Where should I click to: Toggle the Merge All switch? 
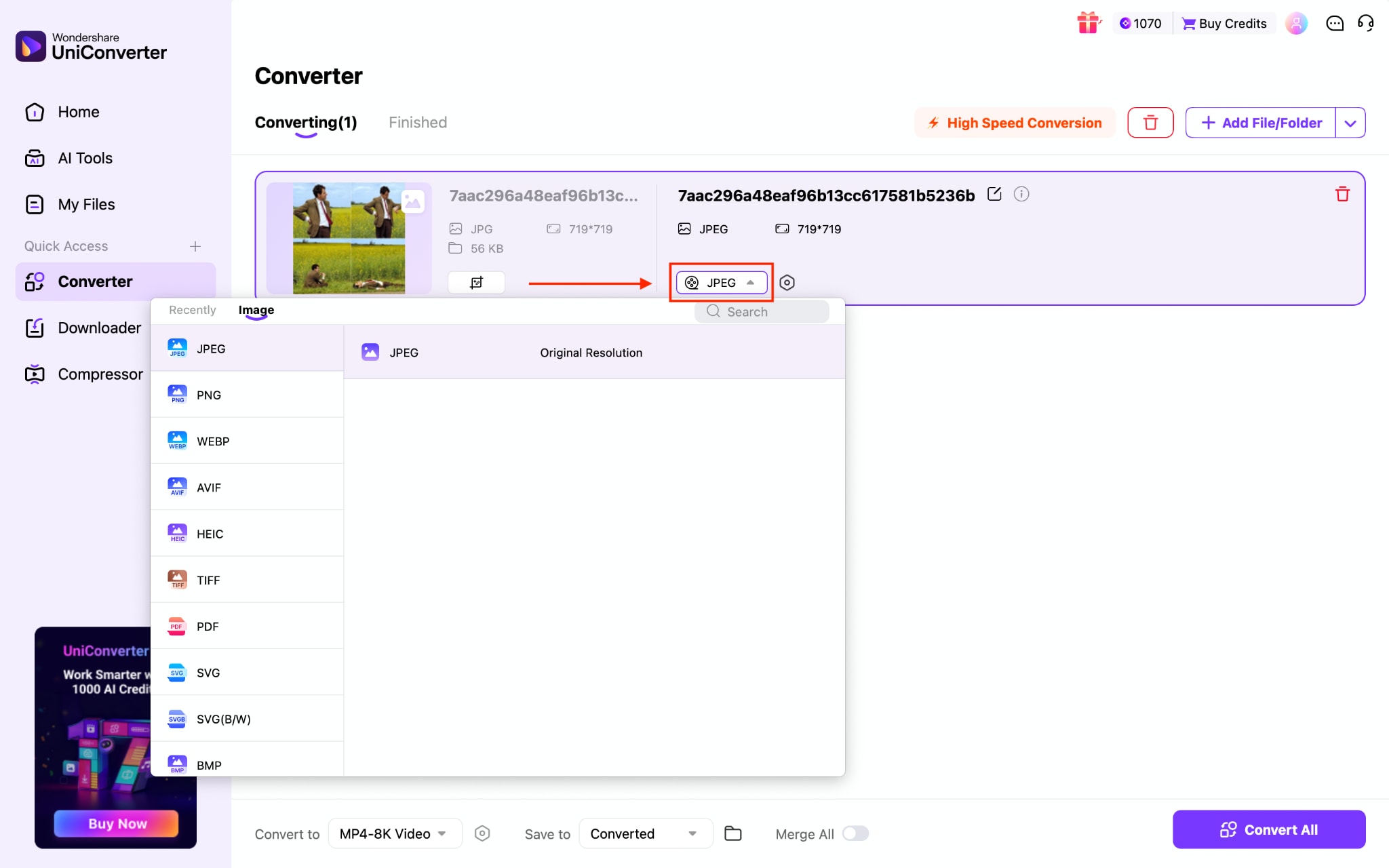855,833
